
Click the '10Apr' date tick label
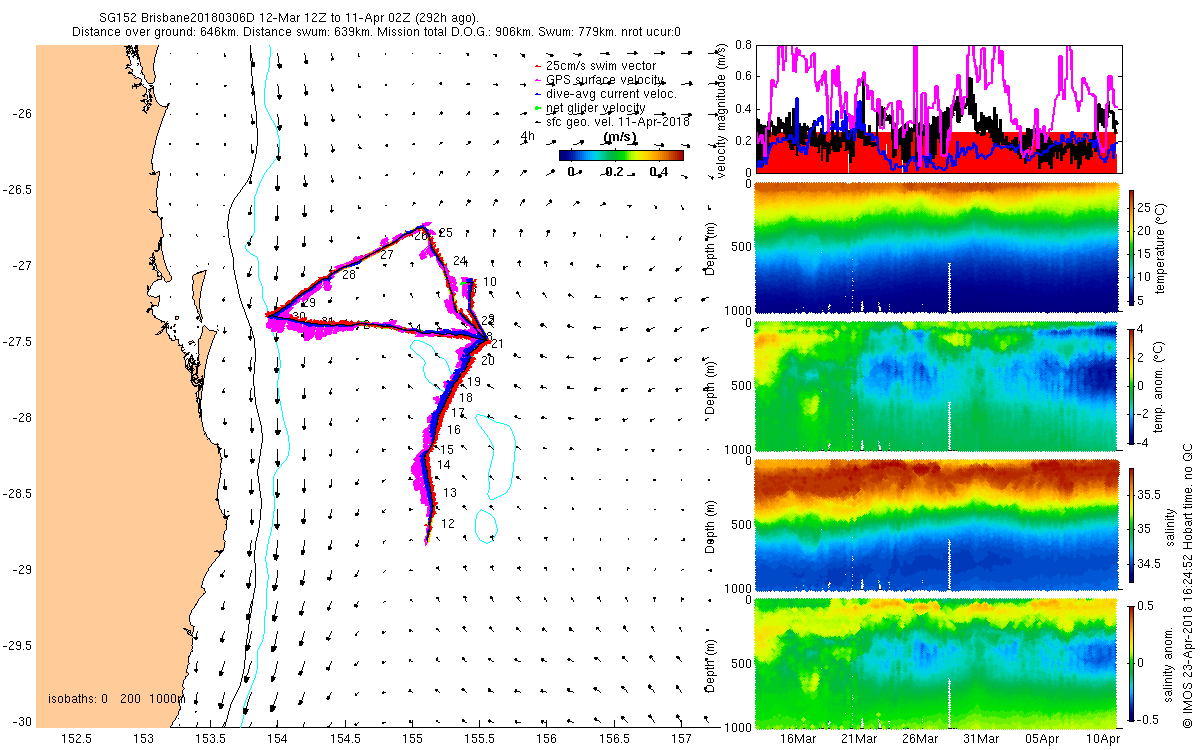1103,738
